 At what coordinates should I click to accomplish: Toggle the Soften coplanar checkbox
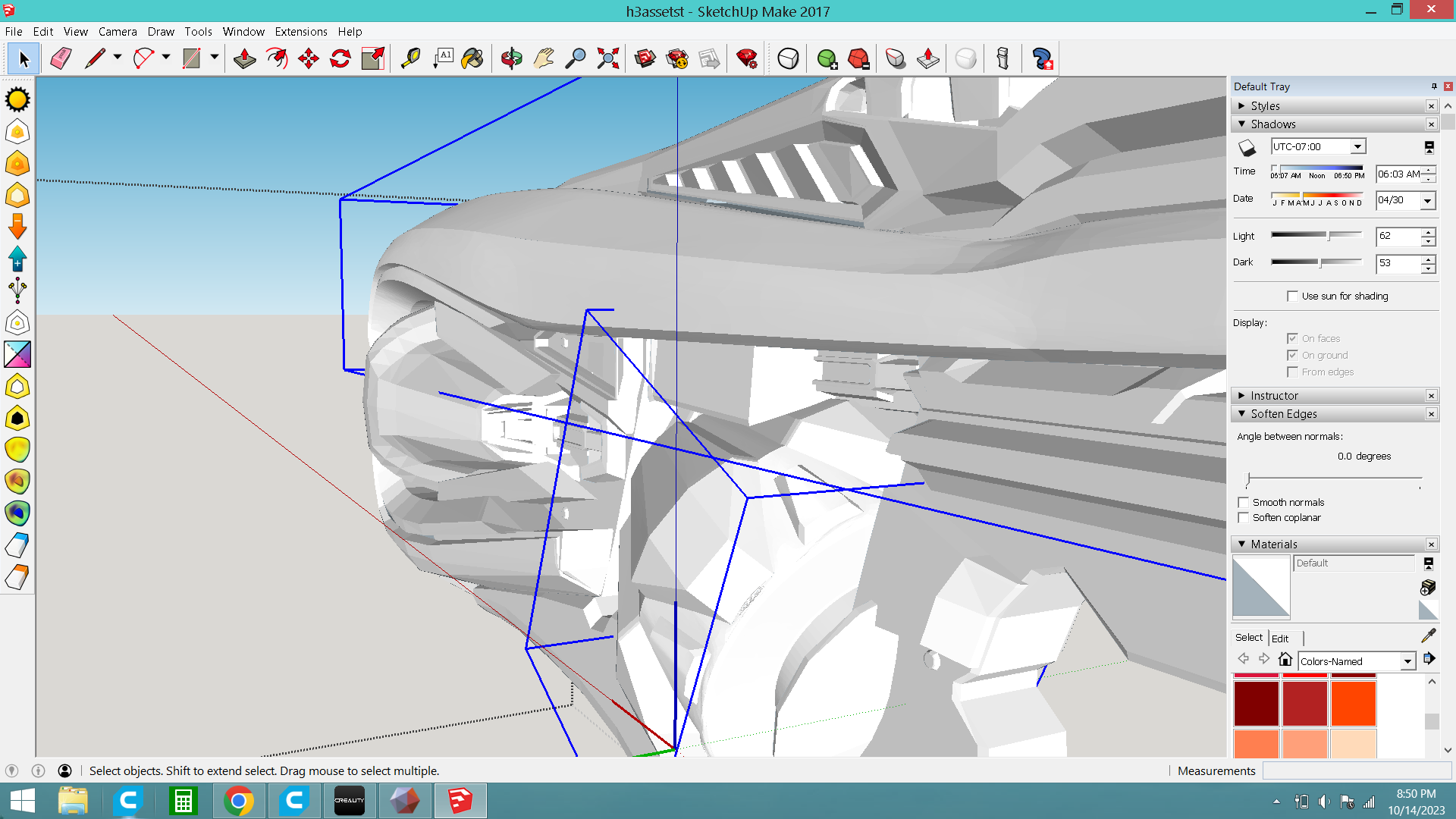(1243, 517)
